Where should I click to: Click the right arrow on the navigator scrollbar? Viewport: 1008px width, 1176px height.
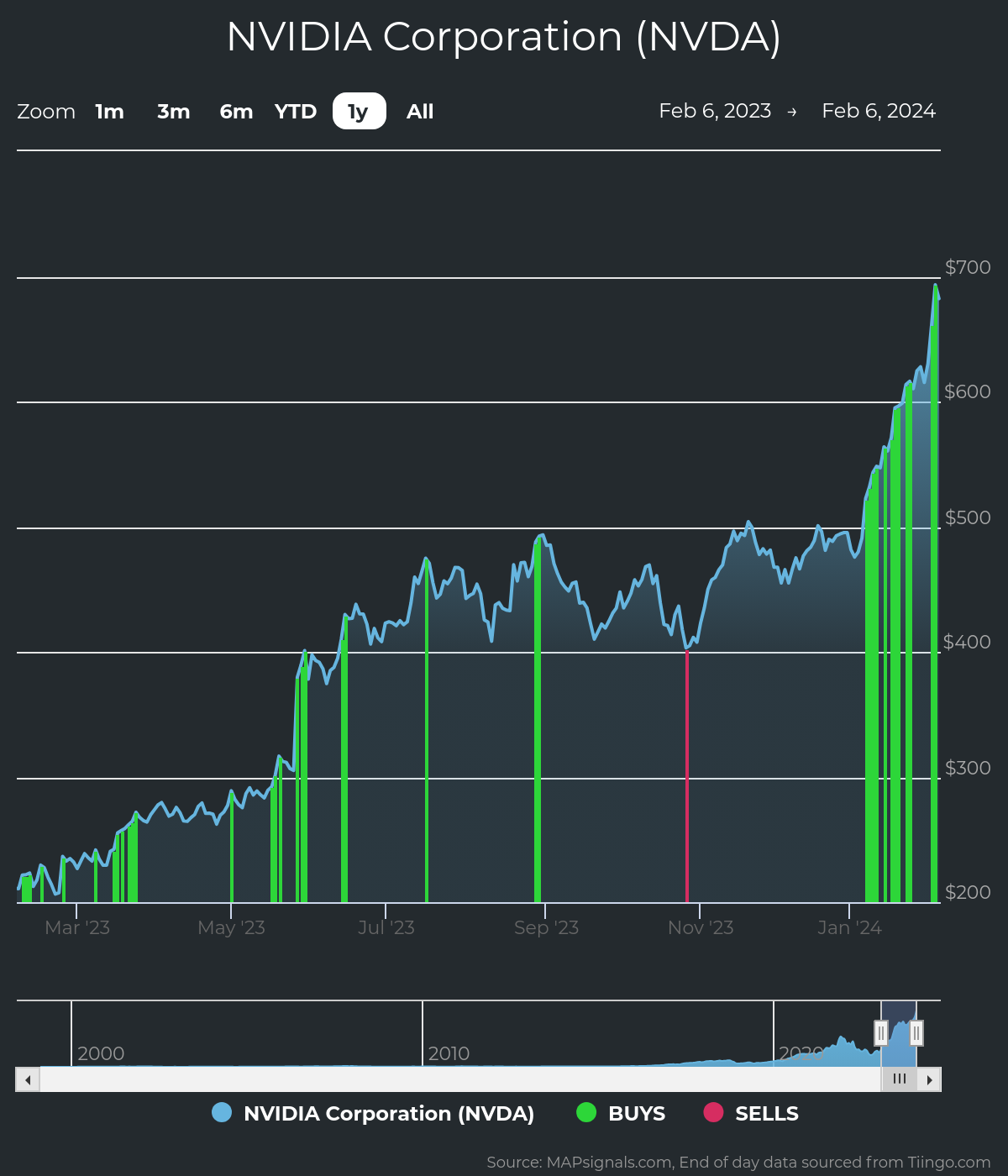(930, 1079)
